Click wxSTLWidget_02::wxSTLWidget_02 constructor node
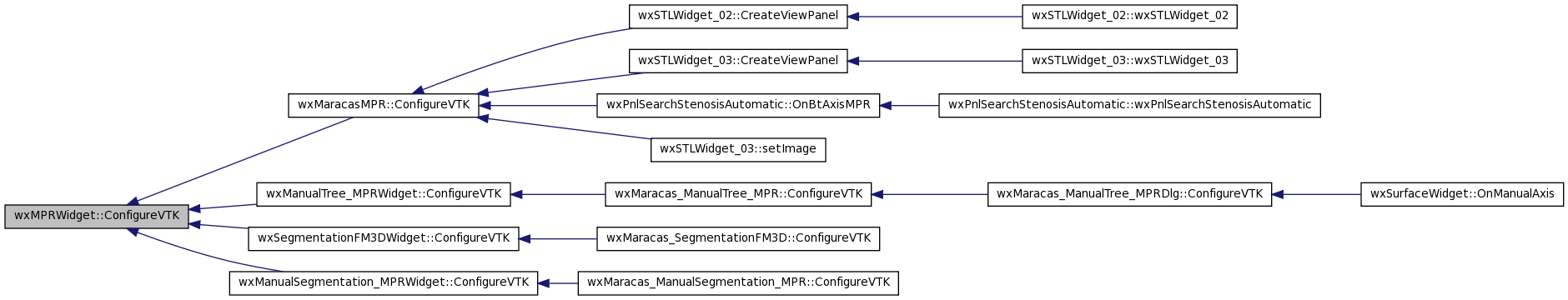The image size is (1568, 300). 1129,16
